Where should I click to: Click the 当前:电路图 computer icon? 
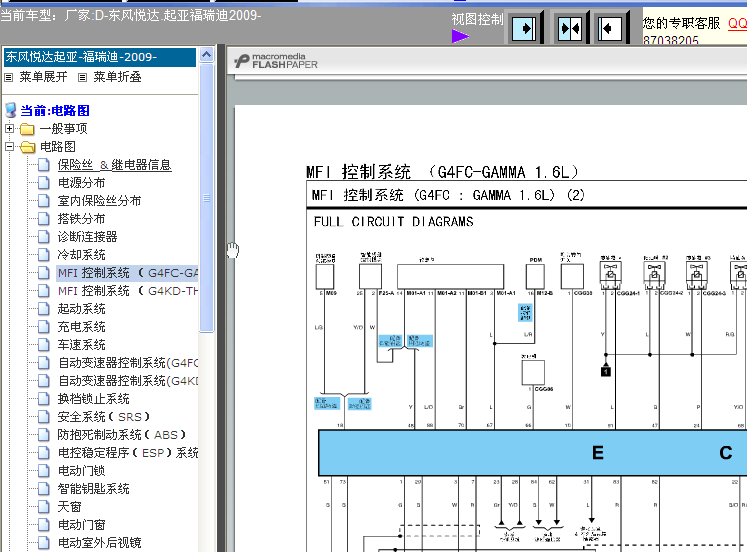point(10,110)
